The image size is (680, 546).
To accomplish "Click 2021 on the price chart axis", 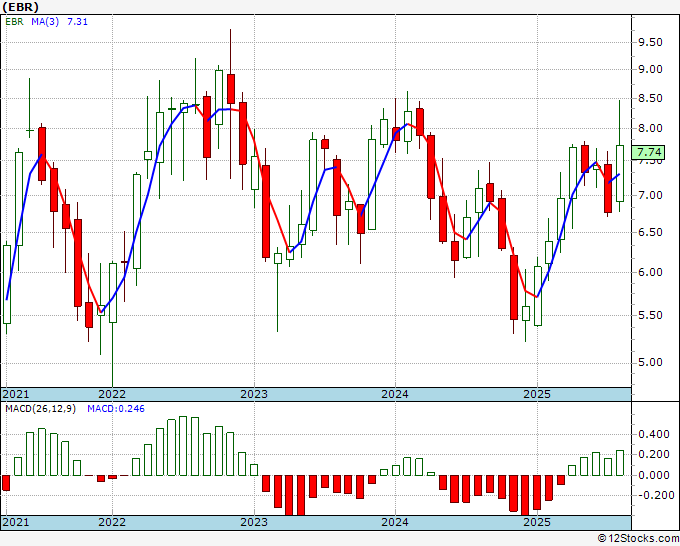I will (16, 394).
